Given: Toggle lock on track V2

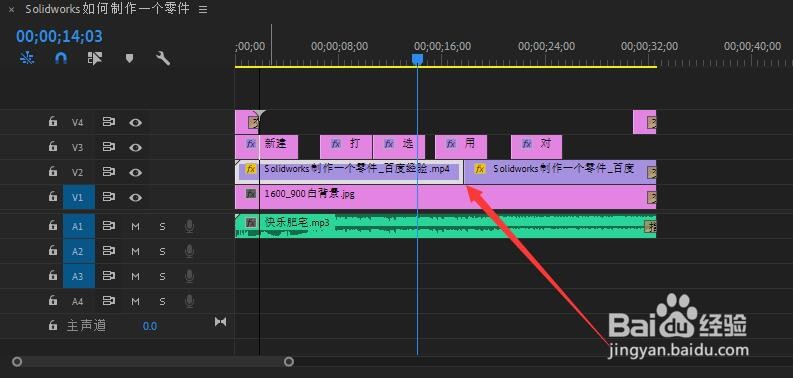Looking at the screenshot, I should 53,172.
